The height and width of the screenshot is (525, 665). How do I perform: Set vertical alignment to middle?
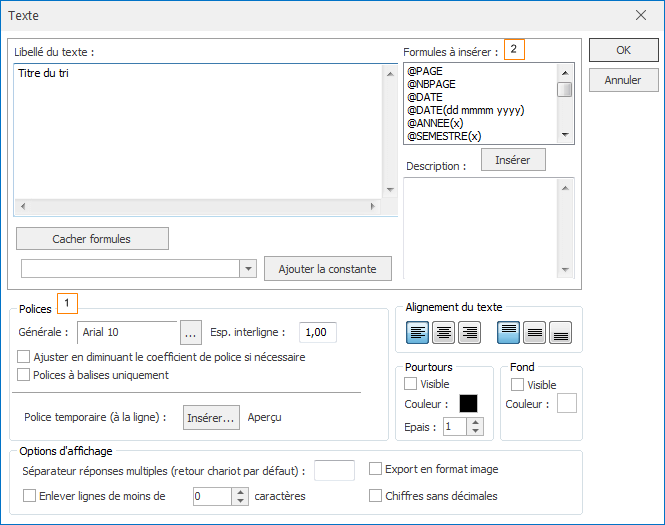pyautogui.click(x=535, y=333)
